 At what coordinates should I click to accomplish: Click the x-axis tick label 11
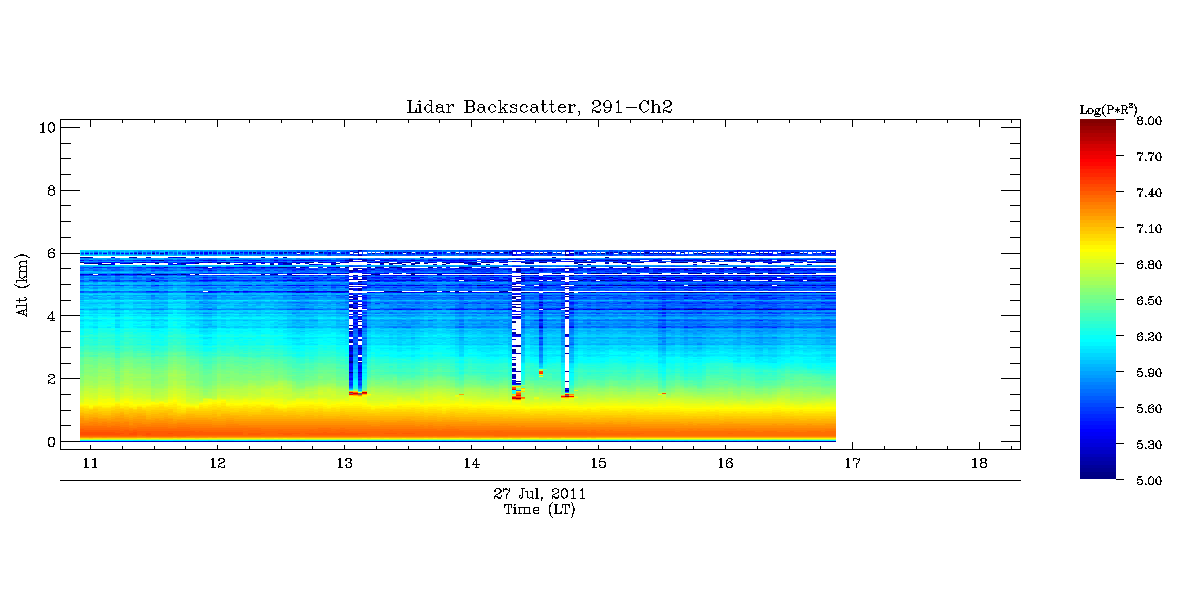90,464
